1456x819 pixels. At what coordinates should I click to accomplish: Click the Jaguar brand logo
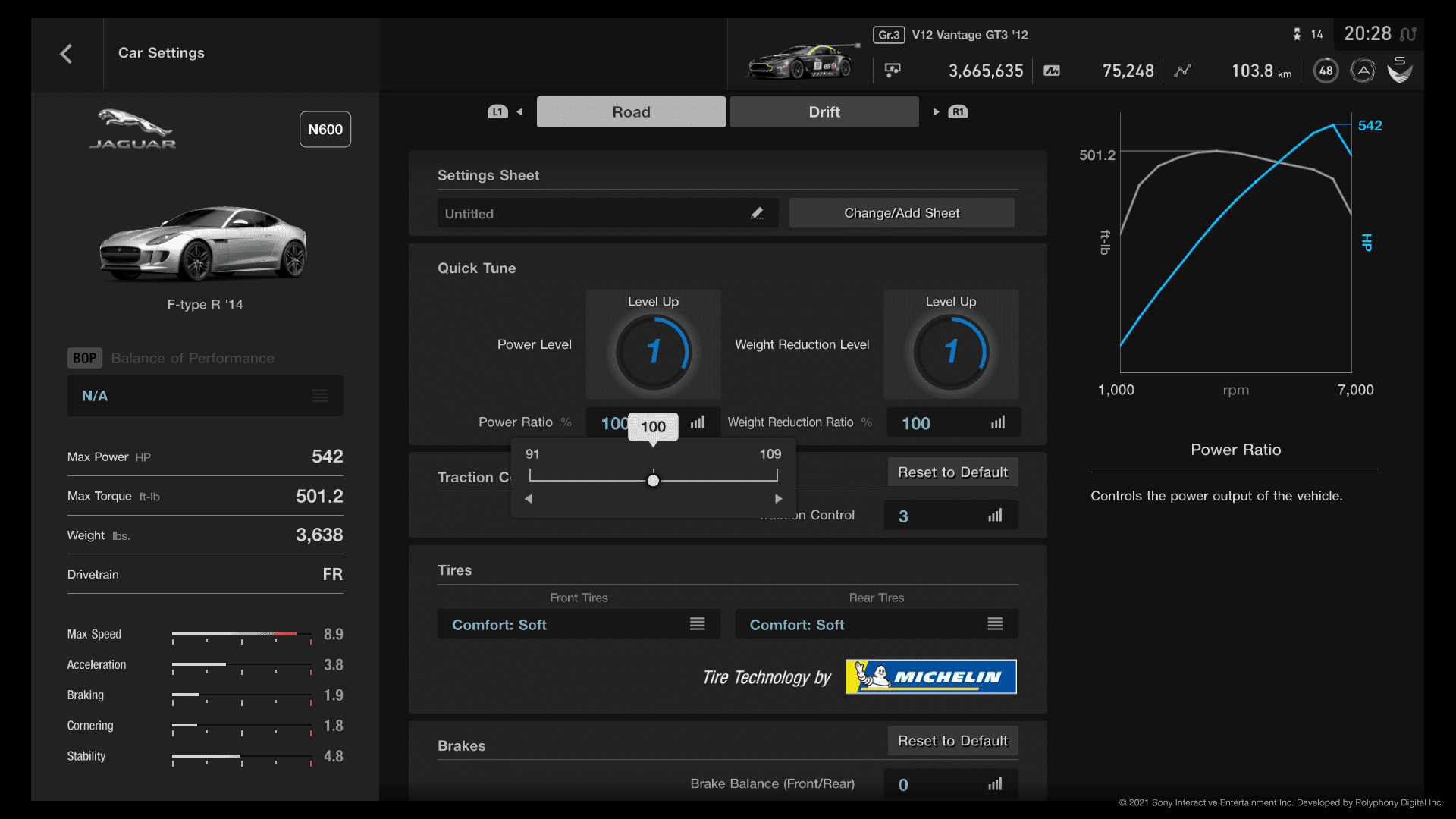132,129
